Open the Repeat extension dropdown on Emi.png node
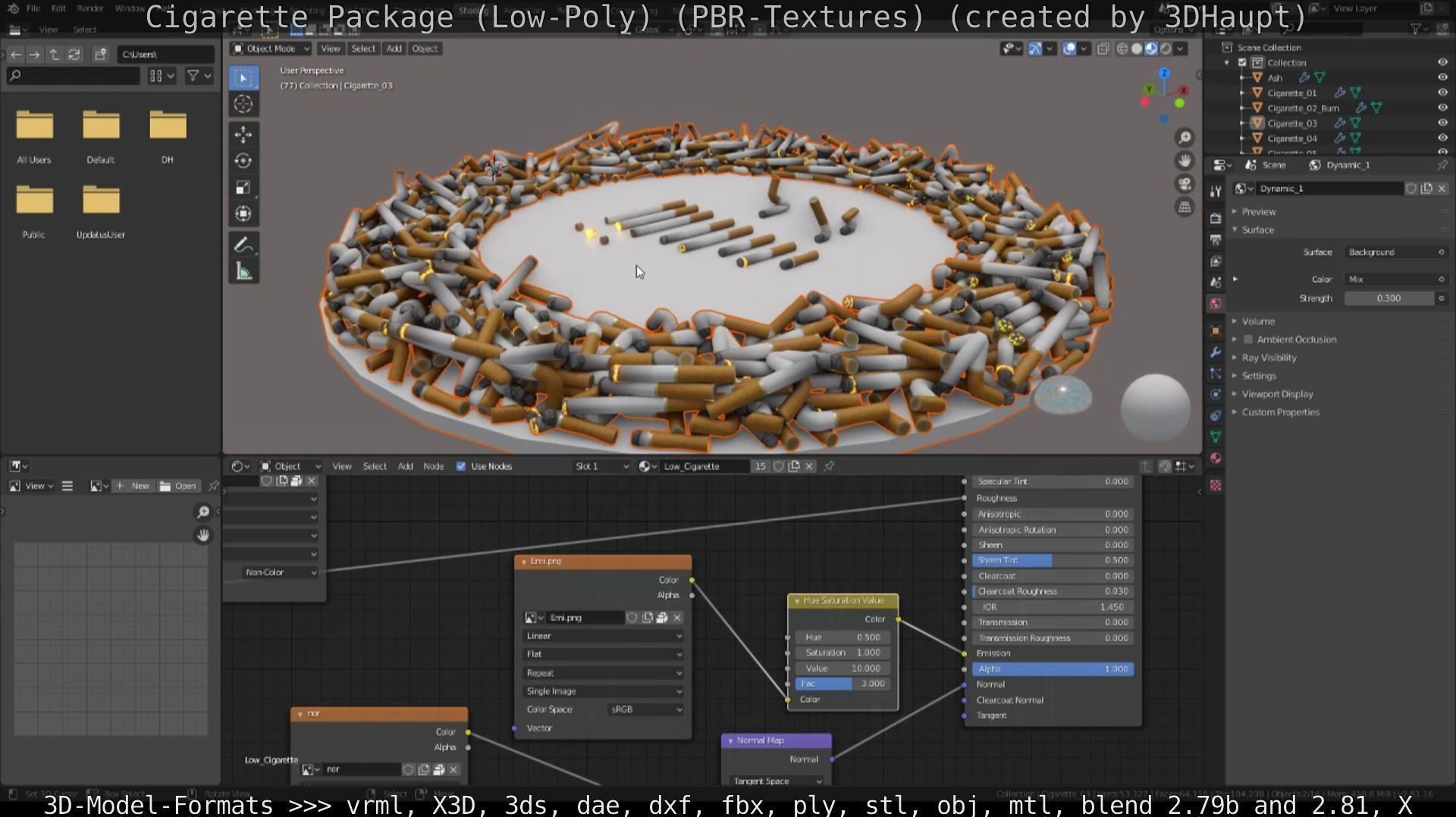The height and width of the screenshot is (817, 1456). (603, 673)
